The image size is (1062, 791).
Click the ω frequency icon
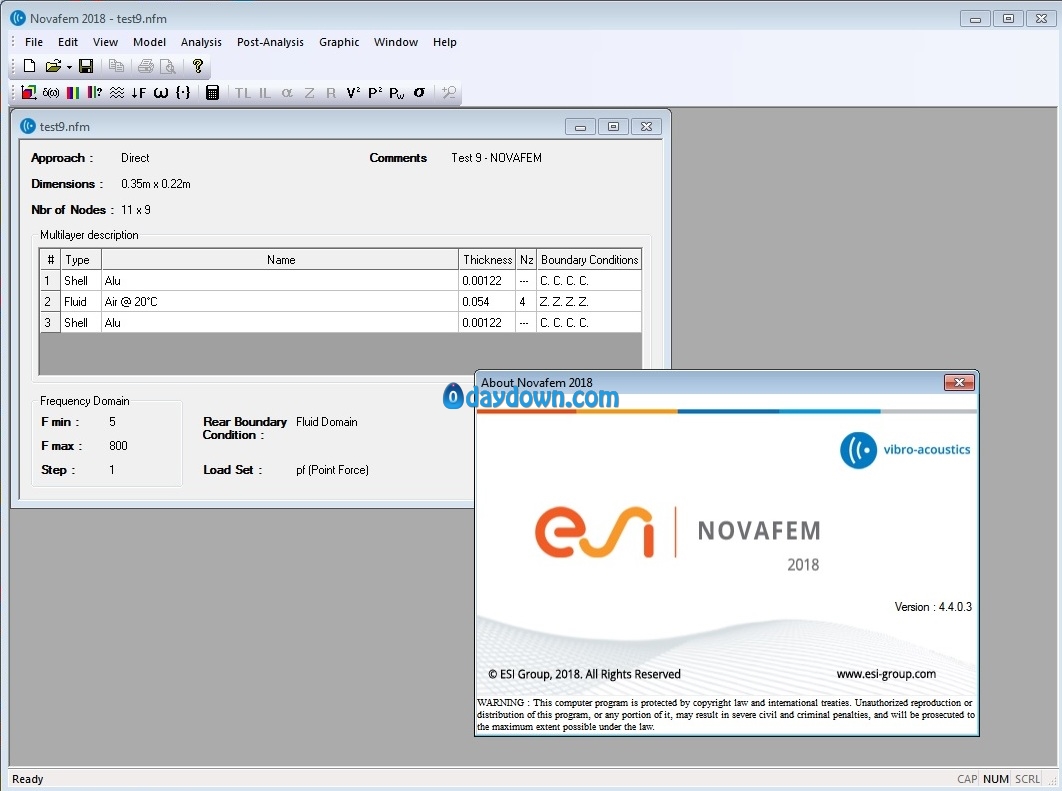161,93
